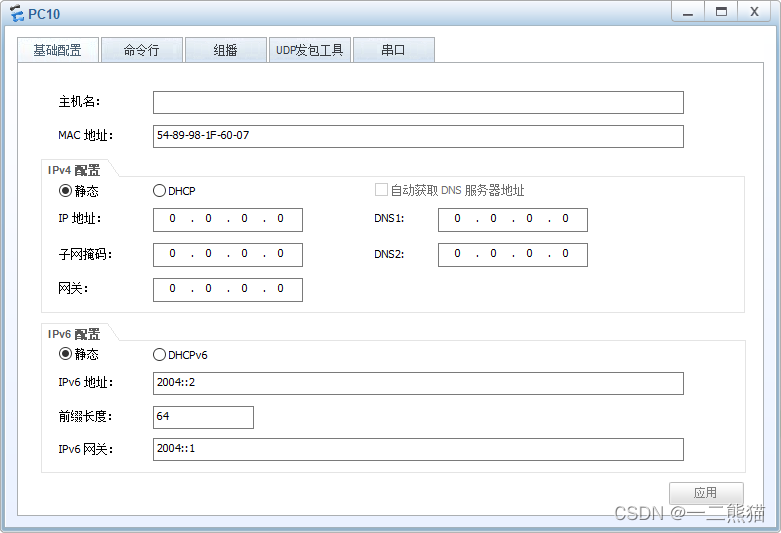
Task: Switch to the UDP发包工具 tab
Action: (310, 50)
